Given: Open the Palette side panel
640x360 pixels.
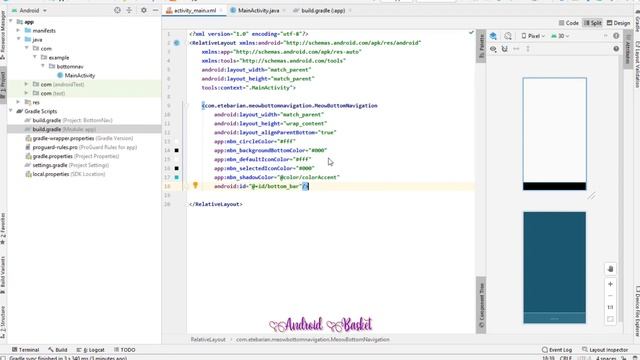Looking at the screenshot, I should [x=481, y=46].
